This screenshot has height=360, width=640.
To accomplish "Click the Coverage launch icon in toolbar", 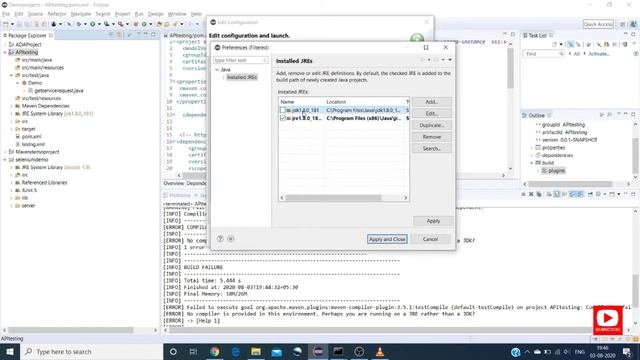I will pos(107,24).
